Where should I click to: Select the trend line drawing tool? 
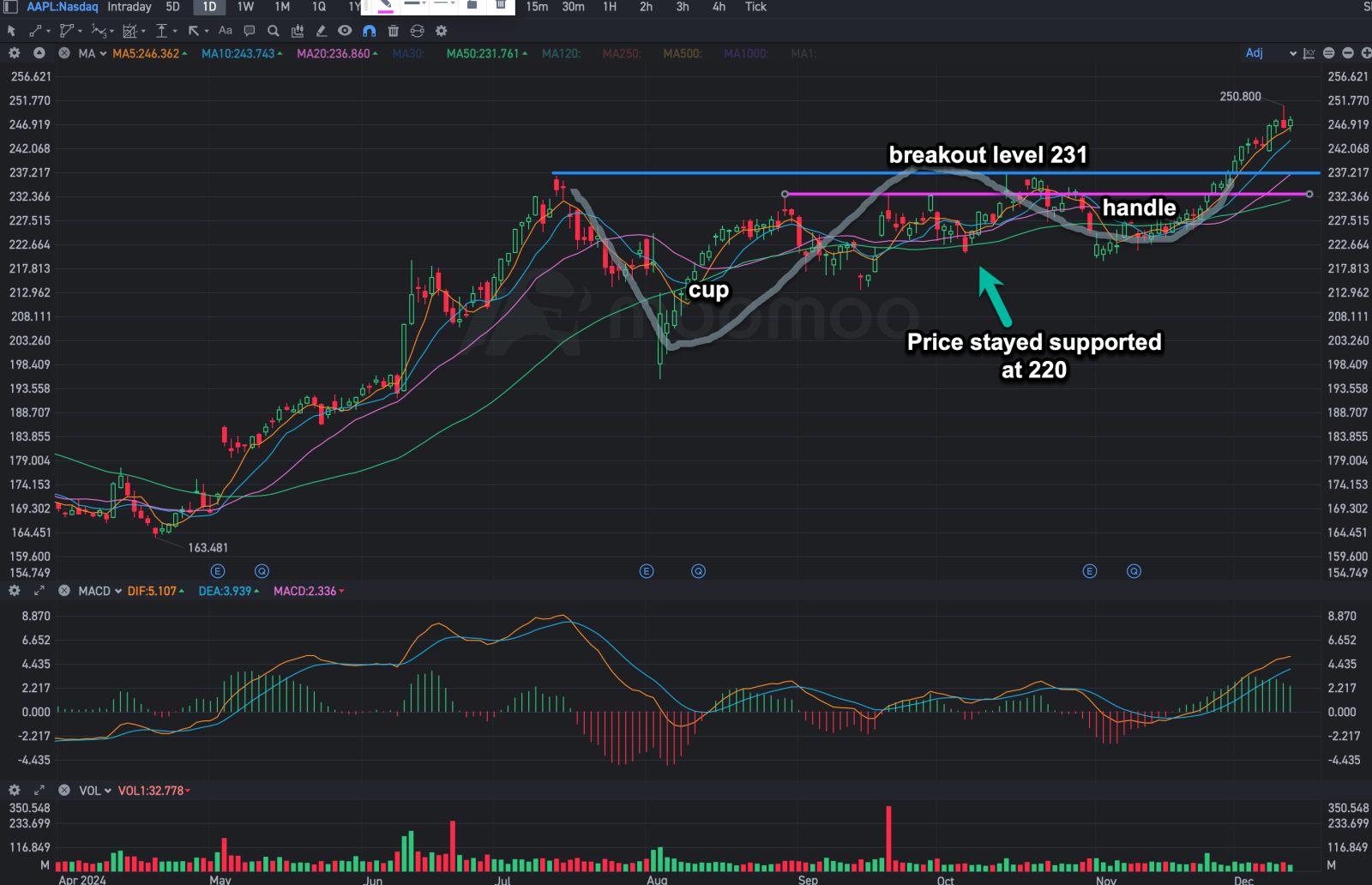35,31
